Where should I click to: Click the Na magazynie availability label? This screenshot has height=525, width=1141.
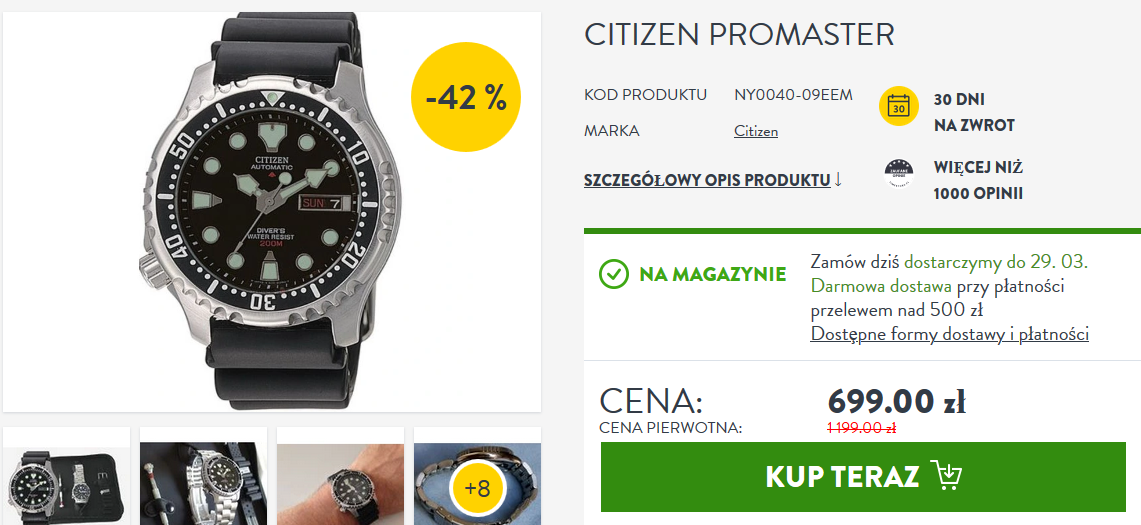(712, 275)
